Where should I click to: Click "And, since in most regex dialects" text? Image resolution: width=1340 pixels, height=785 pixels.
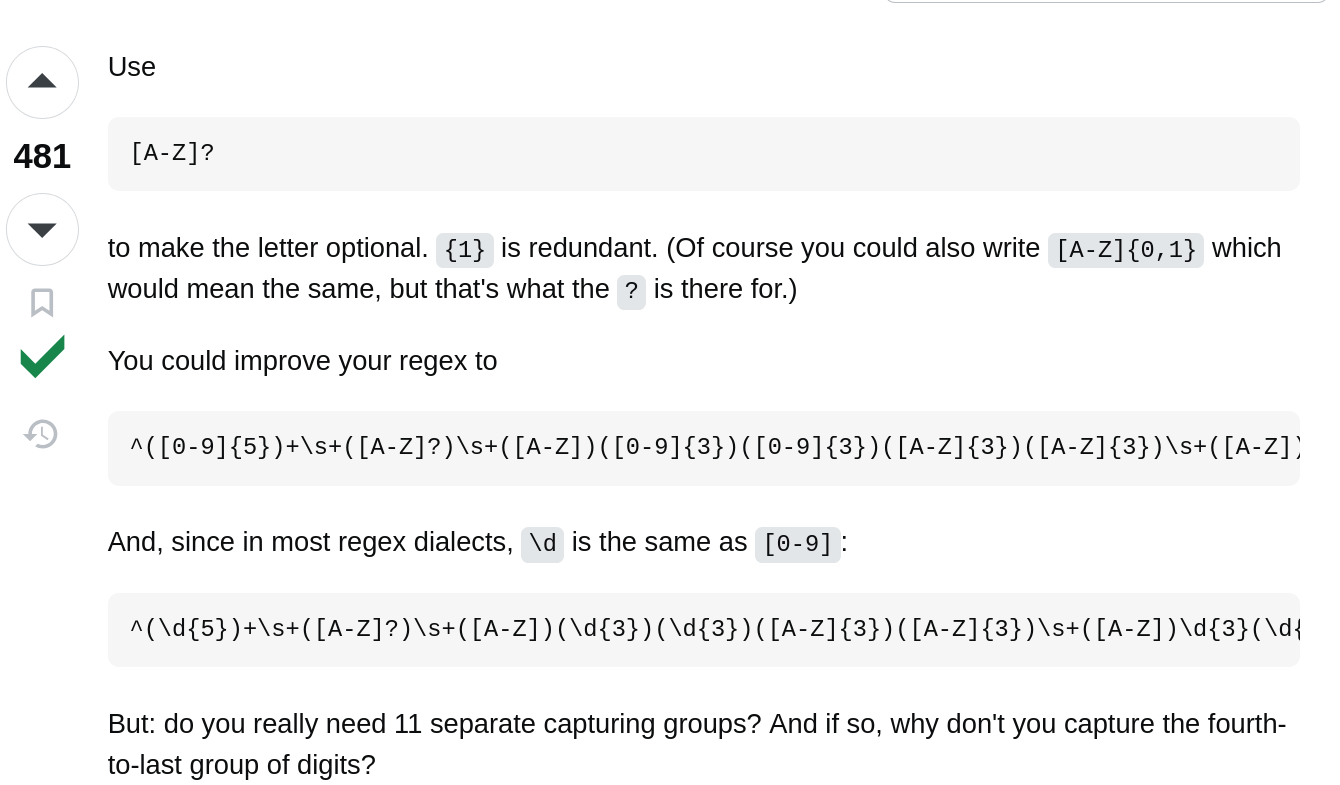310,542
